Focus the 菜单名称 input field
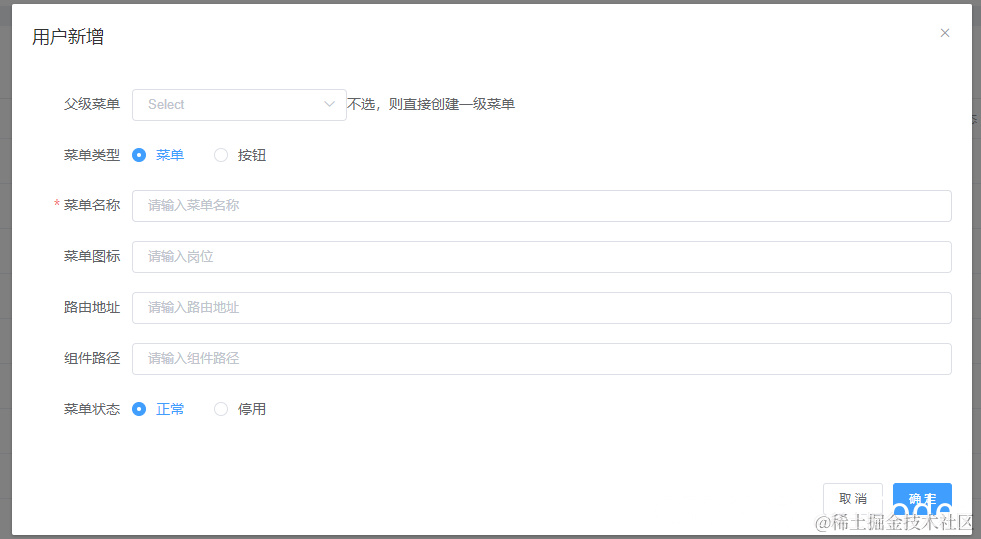This screenshot has width=981, height=539. pyautogui.click(x=542, y=206)
